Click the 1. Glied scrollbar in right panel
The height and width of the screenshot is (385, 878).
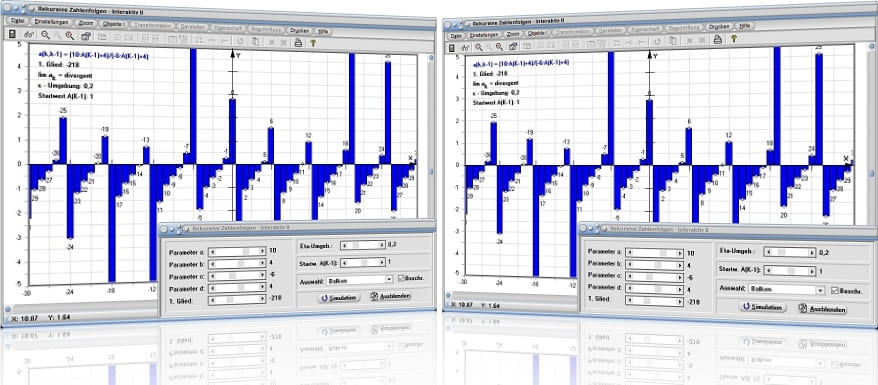pos(654,301)
